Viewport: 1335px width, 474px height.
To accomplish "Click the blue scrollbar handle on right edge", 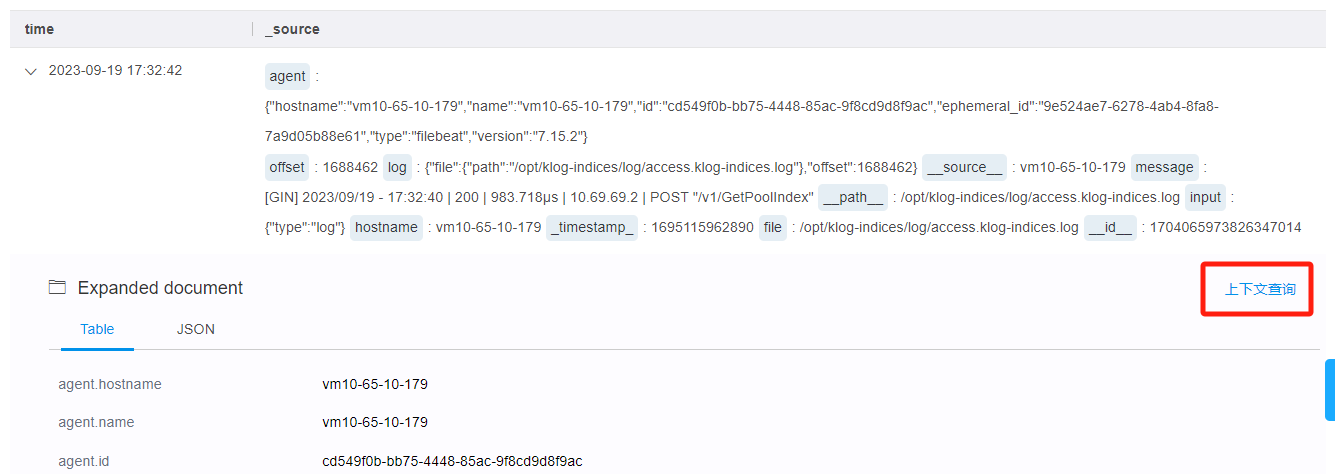I will tap(1329, 390).
